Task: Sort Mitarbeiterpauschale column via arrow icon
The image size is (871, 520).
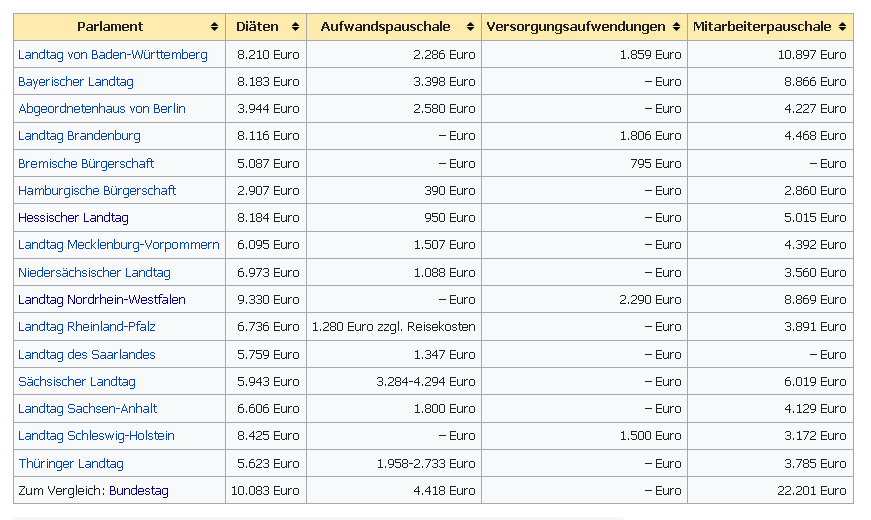Action: pos(843,27)
